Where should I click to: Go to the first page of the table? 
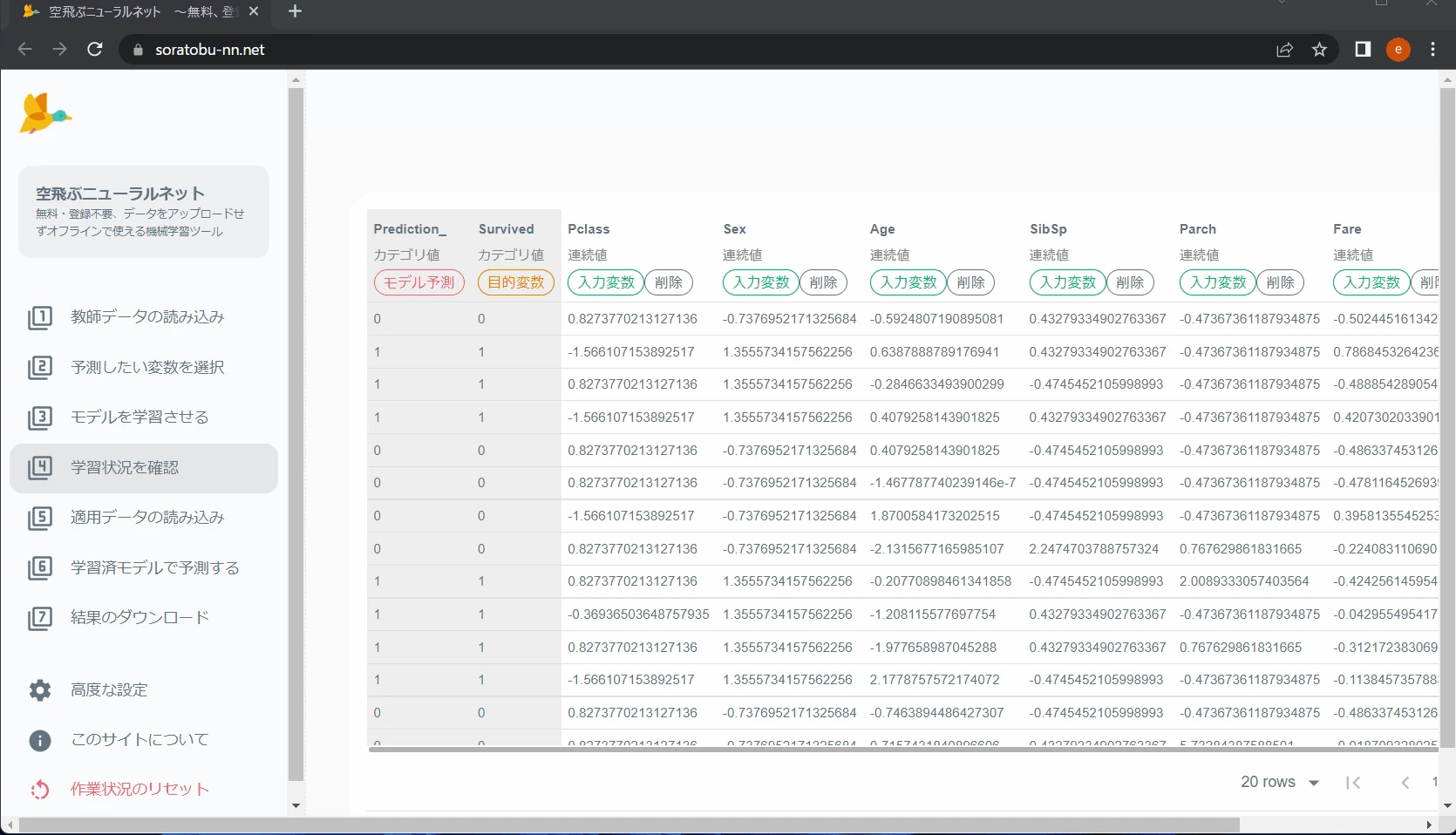[1353, 783]
